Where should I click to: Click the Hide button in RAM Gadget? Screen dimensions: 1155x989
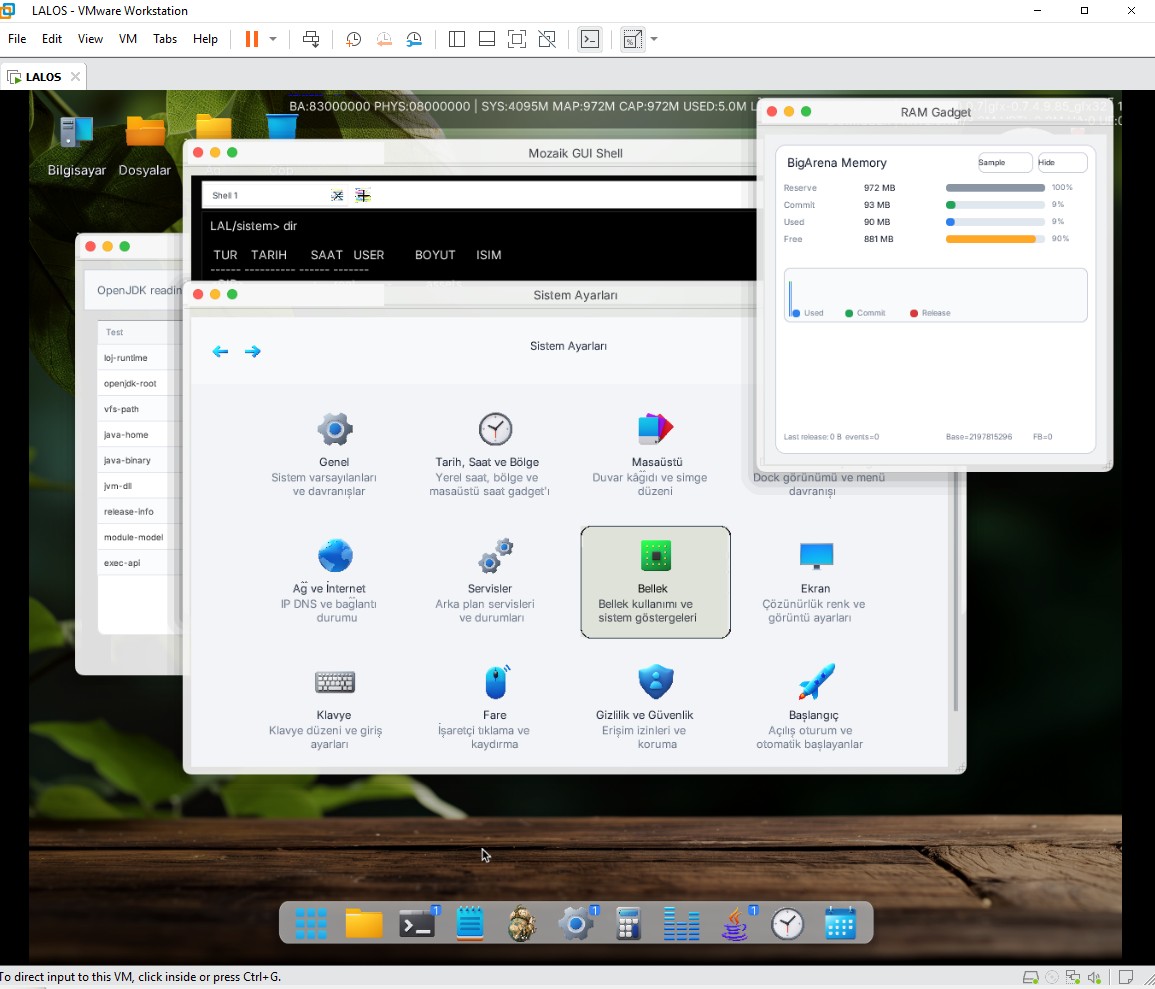(1062, 162)
